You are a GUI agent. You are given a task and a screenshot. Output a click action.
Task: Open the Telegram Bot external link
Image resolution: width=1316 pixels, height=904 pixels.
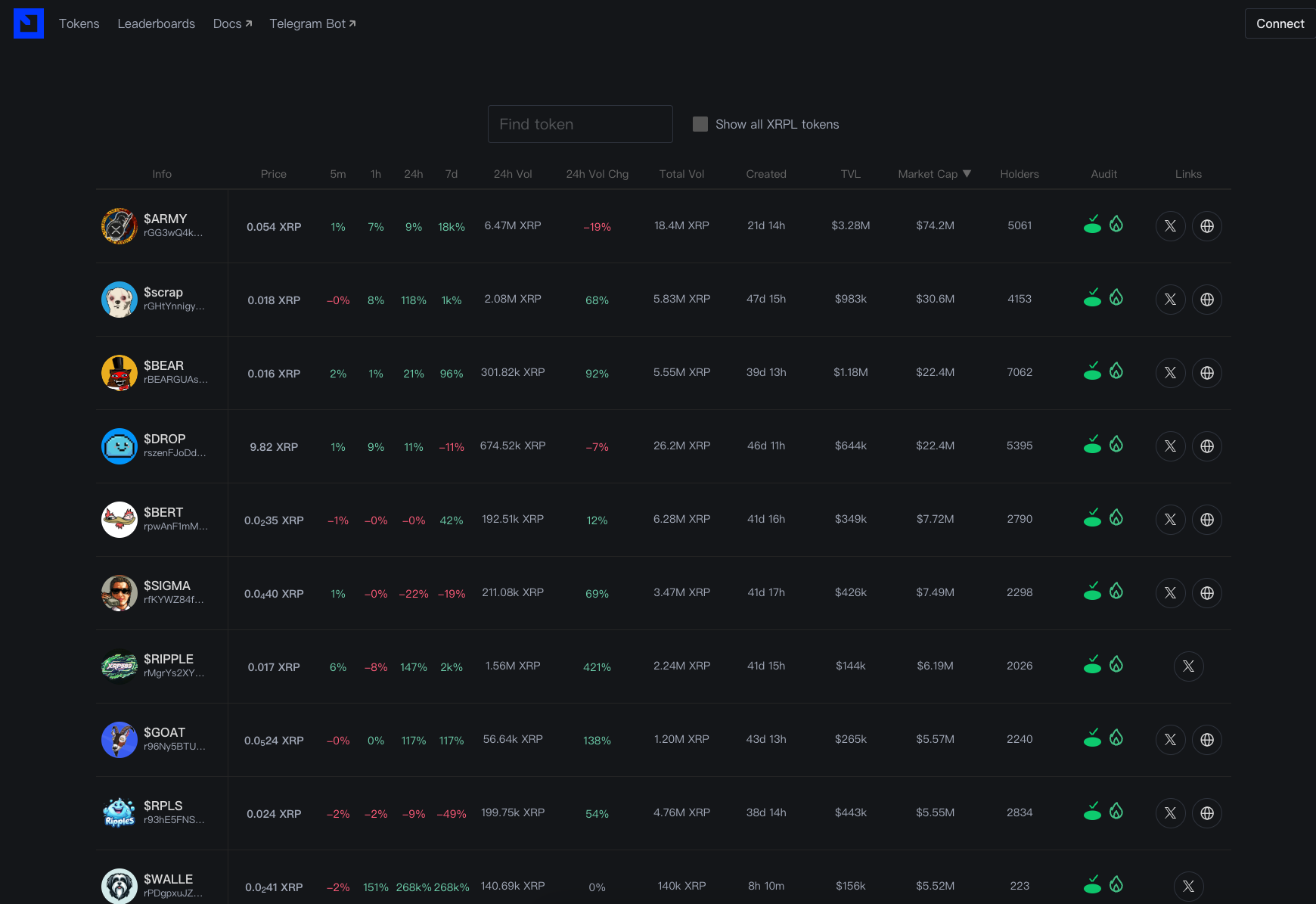pyautogui.click(x=312, y=23)
